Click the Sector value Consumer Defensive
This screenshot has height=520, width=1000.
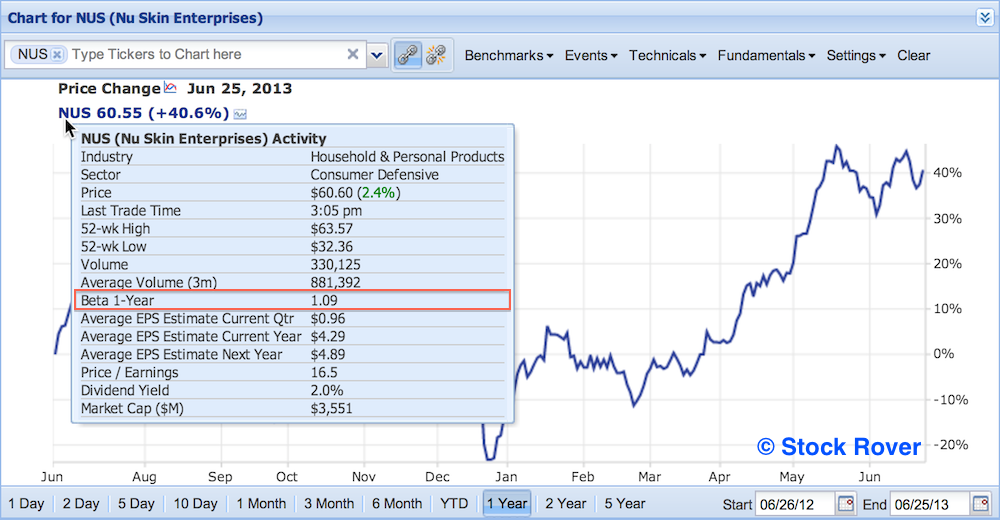click(374, 175)
